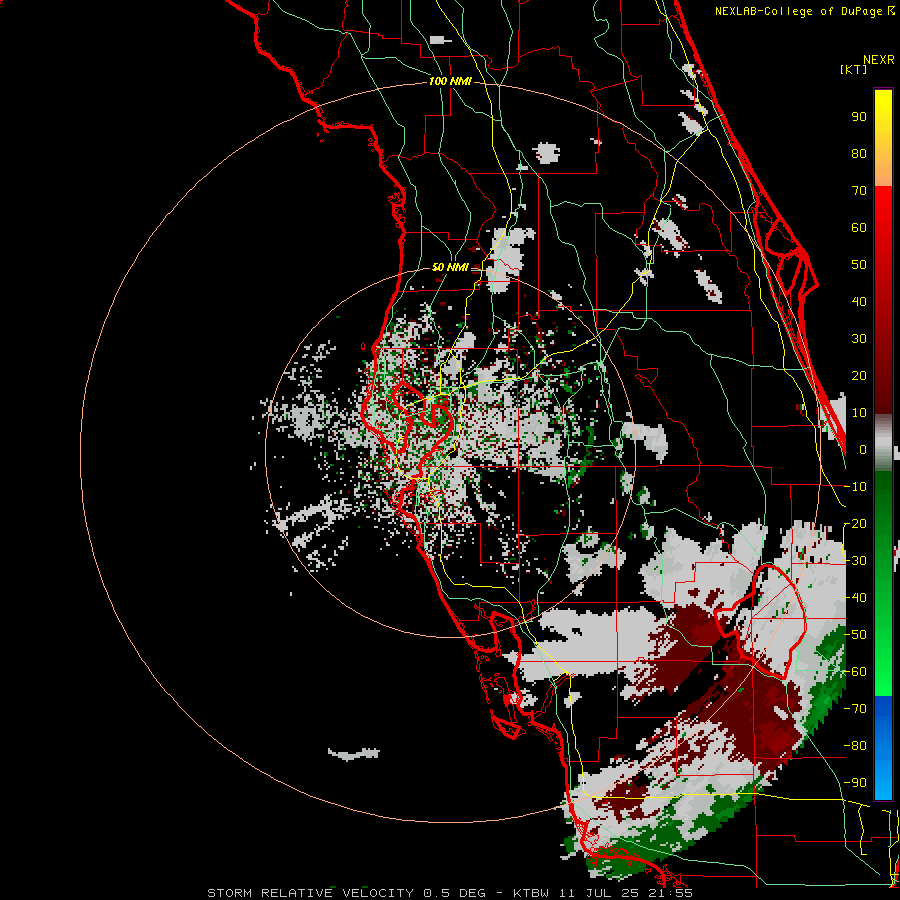The width and height of the screenshot is (900, 900).
Task: Click the 0 knot scale label
Action: [x=863, y=450]
